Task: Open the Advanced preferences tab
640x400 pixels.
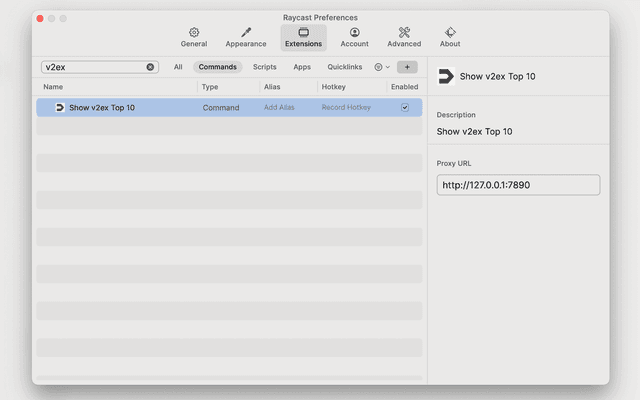Action: click(x=404, y=37)
